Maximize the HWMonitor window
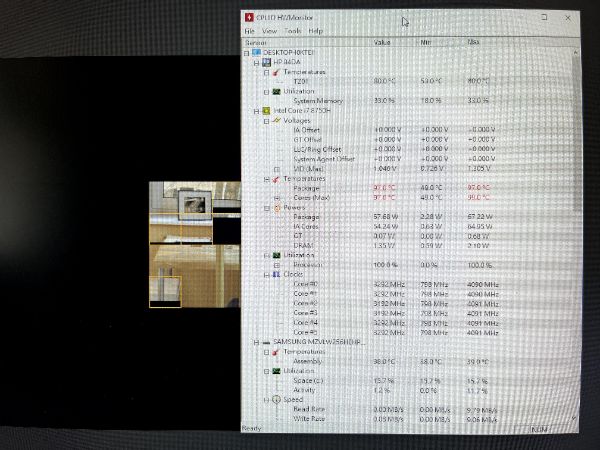 (544, 17)
